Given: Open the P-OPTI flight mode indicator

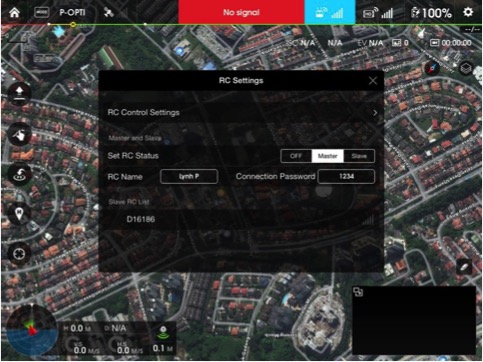Looking at the screenshot, I should coord(72,13).
